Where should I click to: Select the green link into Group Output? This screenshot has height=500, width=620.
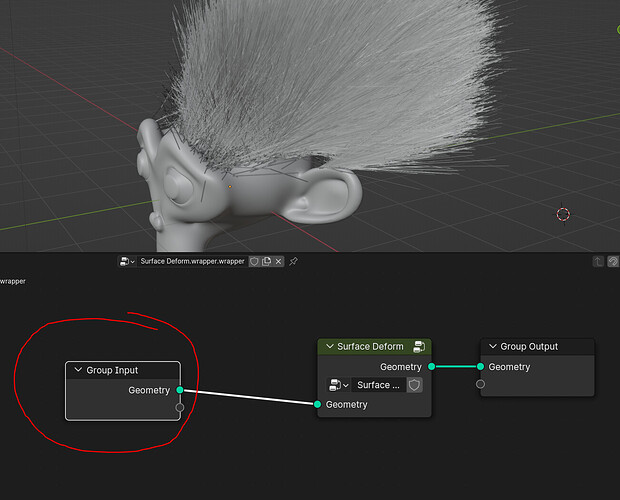coord(456,367)
